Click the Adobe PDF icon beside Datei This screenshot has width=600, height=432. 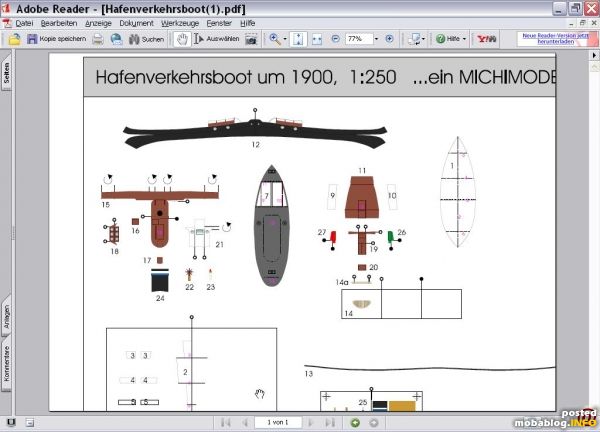(7, 23)
